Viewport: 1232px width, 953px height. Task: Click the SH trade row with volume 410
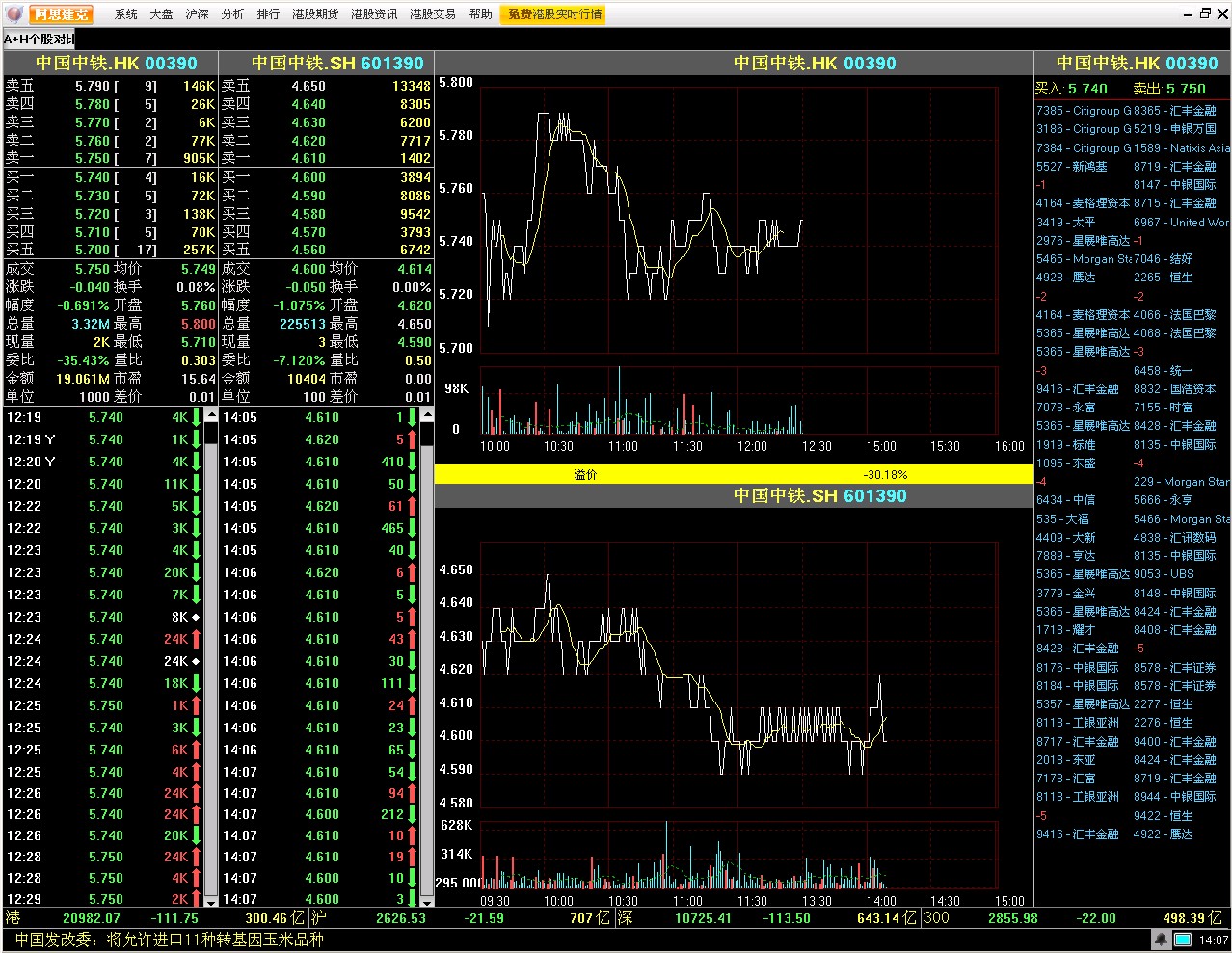[x=319, y=462]
